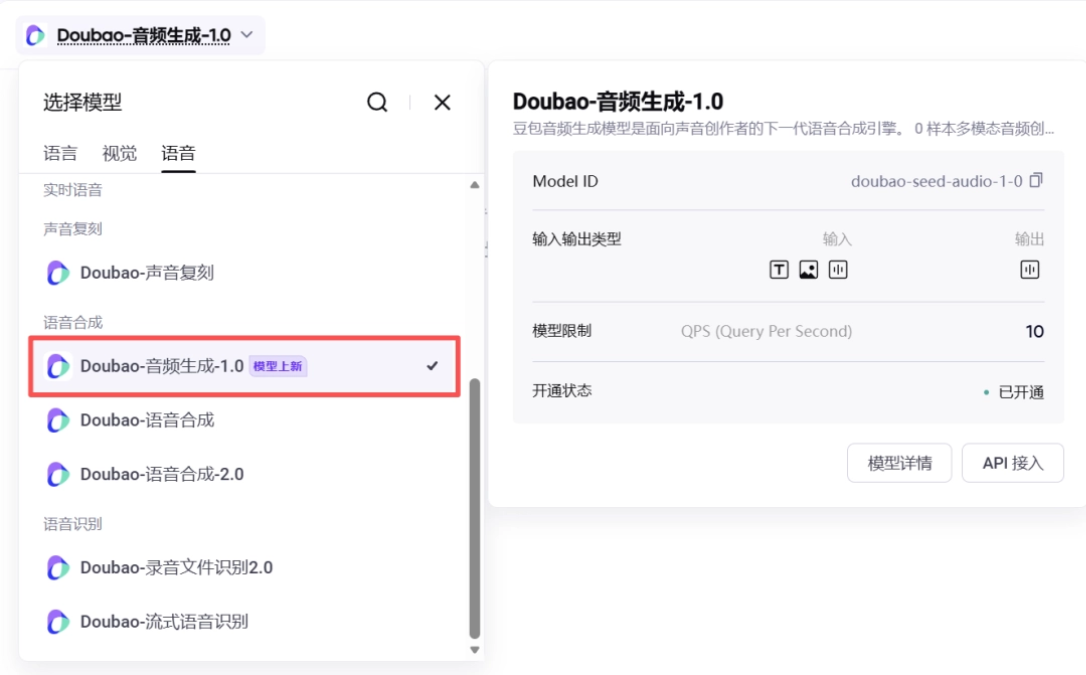The width and height of the screenshot is (1086, 675).
Task: Click the Doubao-流式语音识别 logo icon
Action: click(57, 622)
